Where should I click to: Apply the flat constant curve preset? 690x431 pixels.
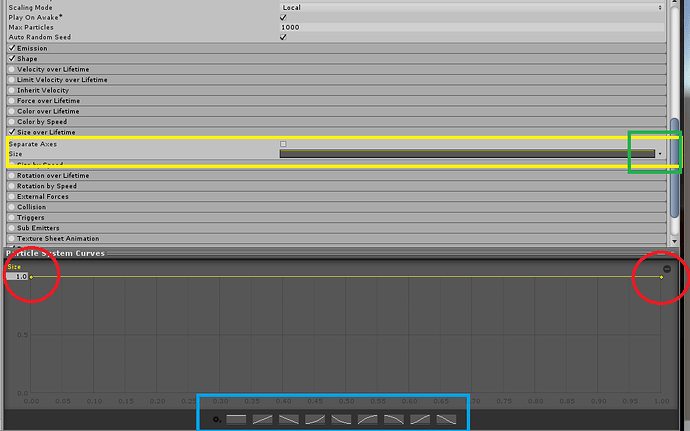[236, 420]
